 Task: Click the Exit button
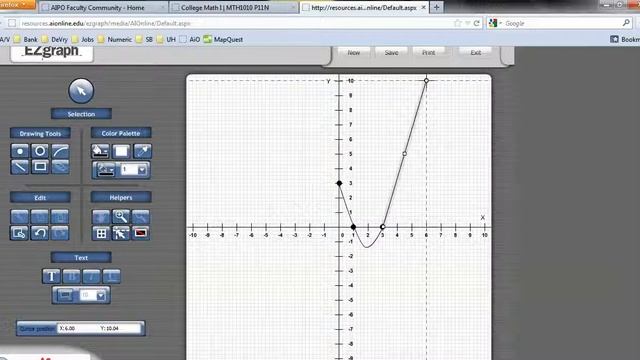[476, 53]
